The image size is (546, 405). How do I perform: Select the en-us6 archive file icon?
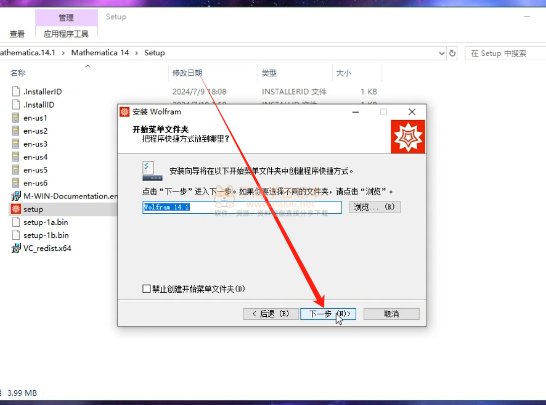(16, 183)
